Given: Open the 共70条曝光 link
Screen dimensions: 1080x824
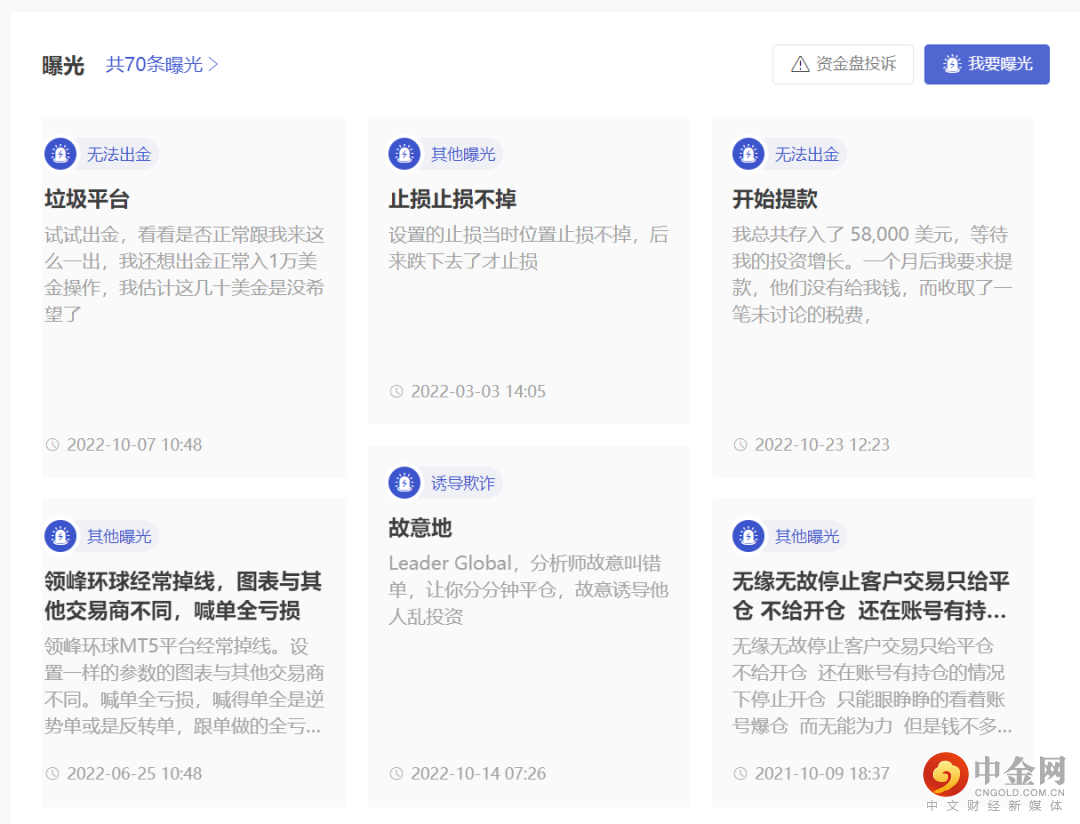Looking at the screenshot, I should click(x=155, y=63).
